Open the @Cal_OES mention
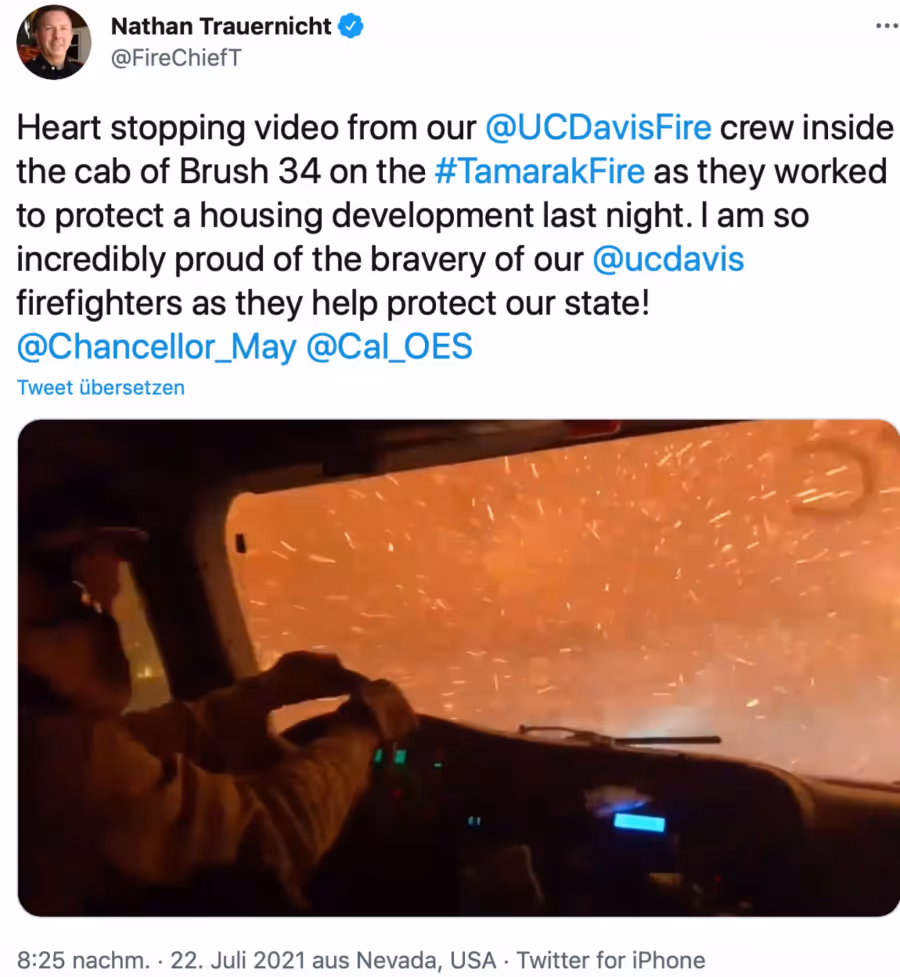 click(390, 347)
